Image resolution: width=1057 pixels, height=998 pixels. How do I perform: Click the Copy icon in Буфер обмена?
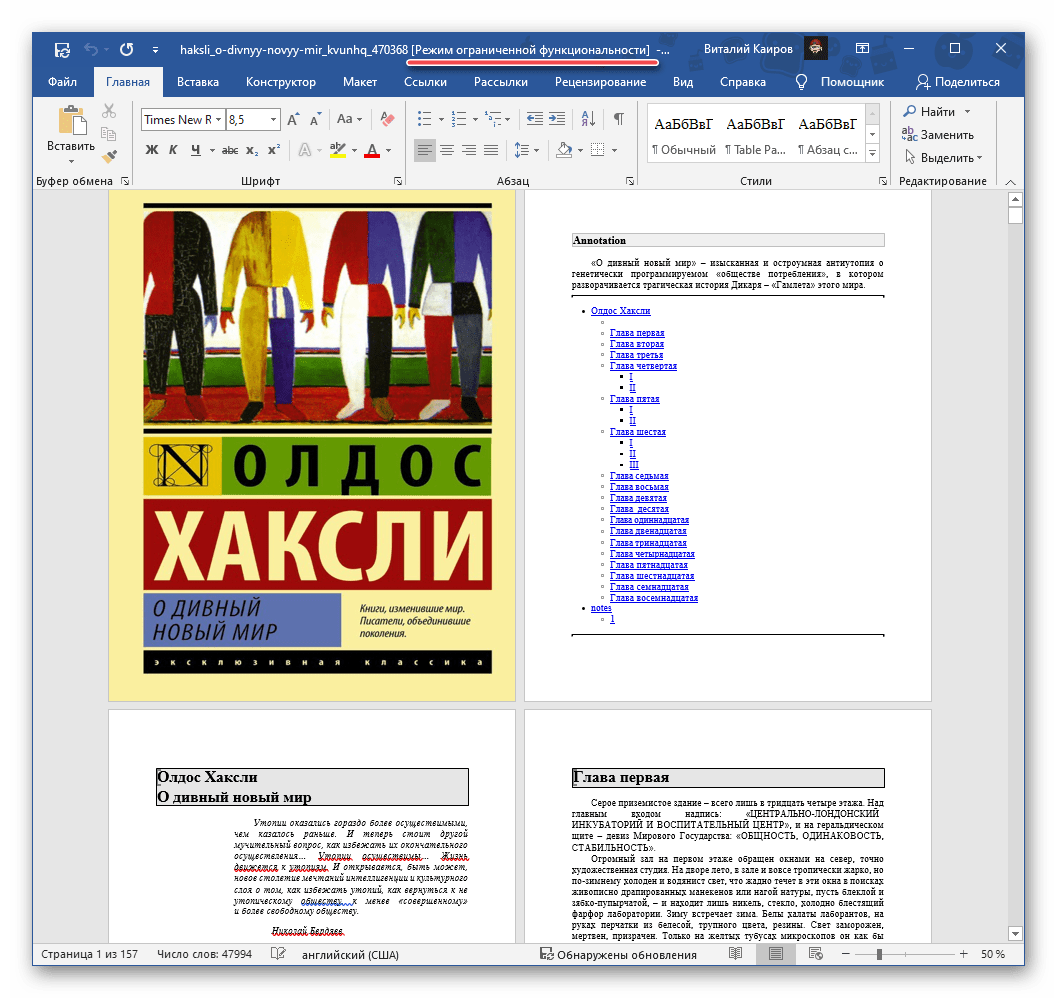pos(109,134)
